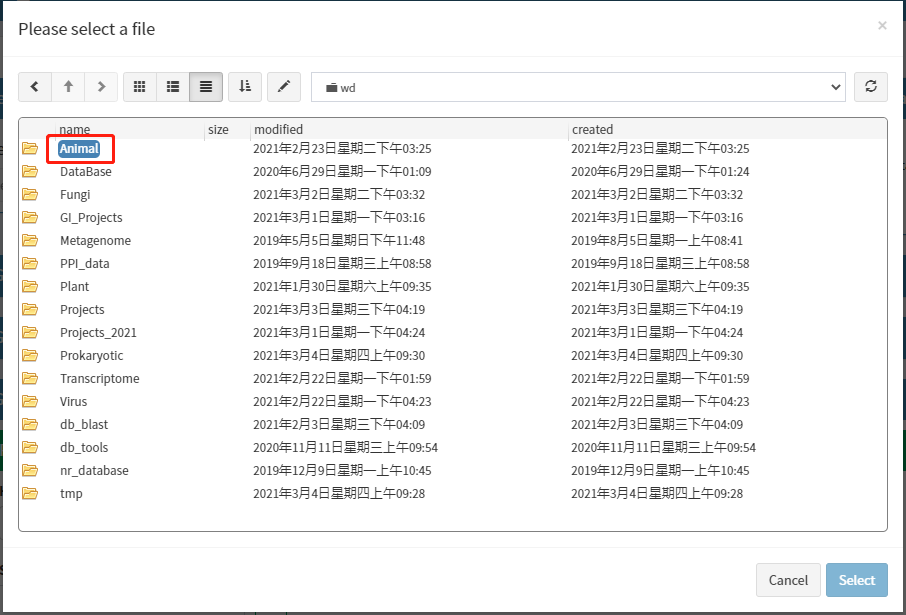Screen dimensions: 906x615
Task: Select the DataBase folder
Action: [86, 172]
